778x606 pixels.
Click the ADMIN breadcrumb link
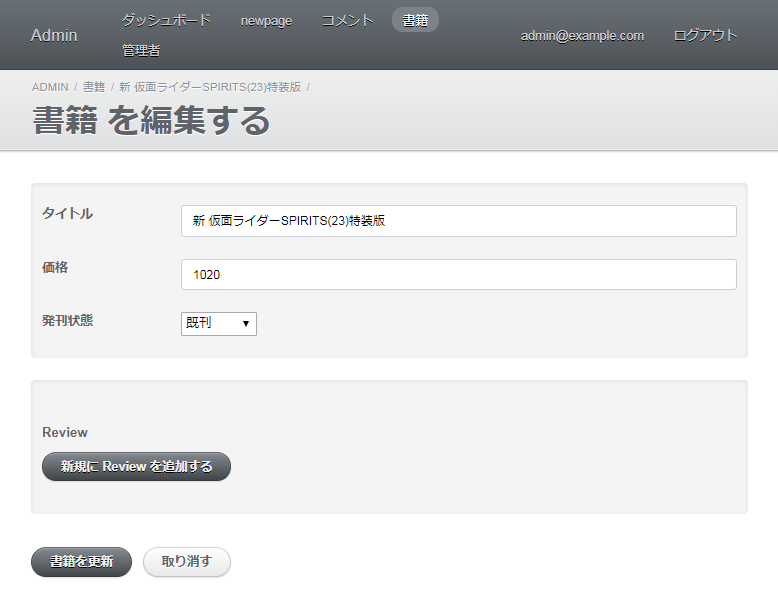click(x=50, y=87)
